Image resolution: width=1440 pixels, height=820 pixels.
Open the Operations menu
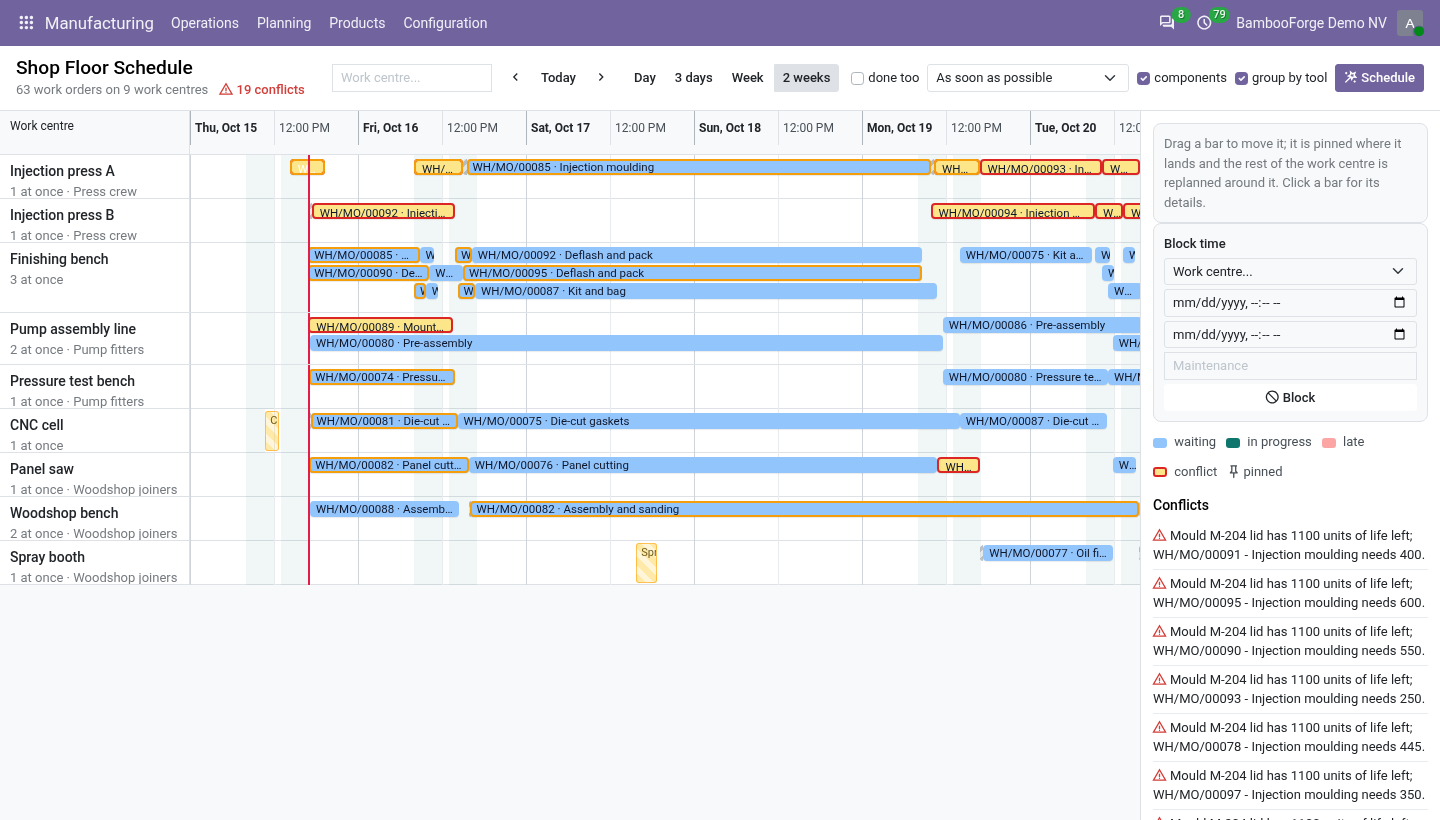click(205, 23)
